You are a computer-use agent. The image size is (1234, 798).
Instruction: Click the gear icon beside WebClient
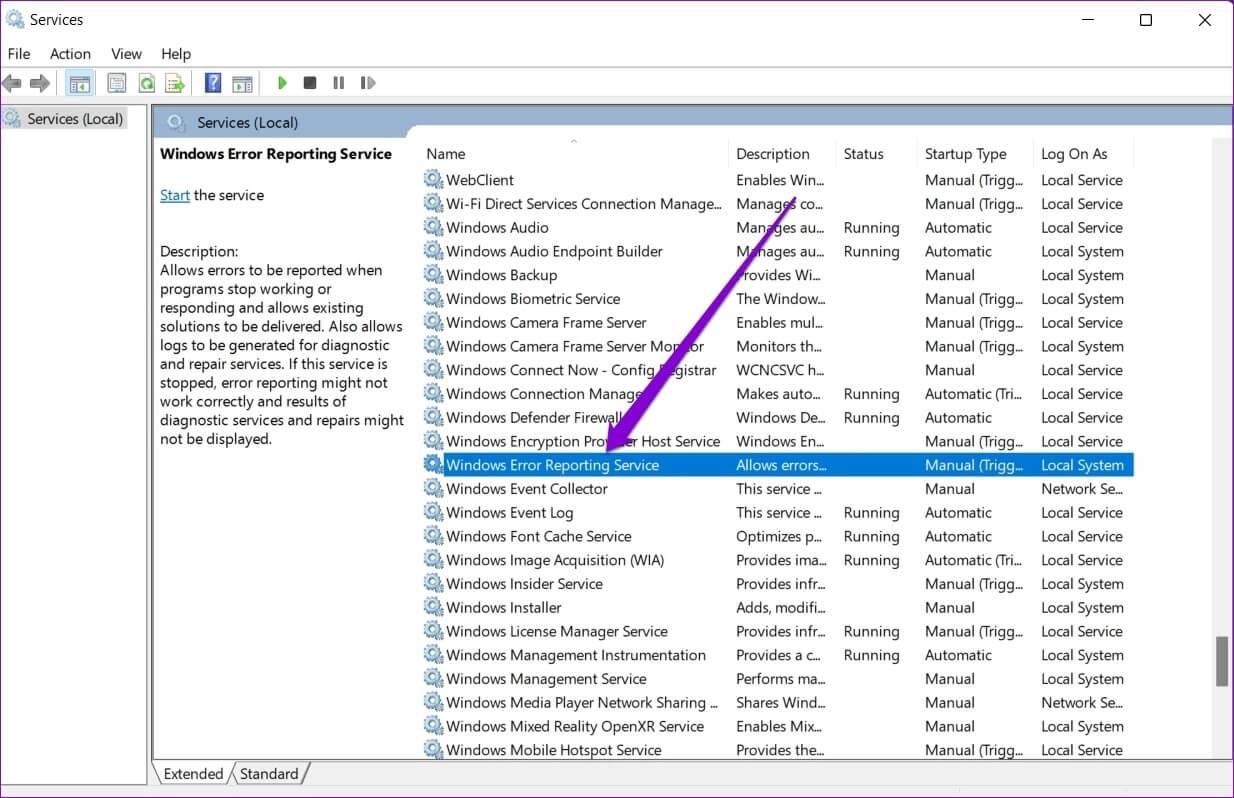(433, 180)
